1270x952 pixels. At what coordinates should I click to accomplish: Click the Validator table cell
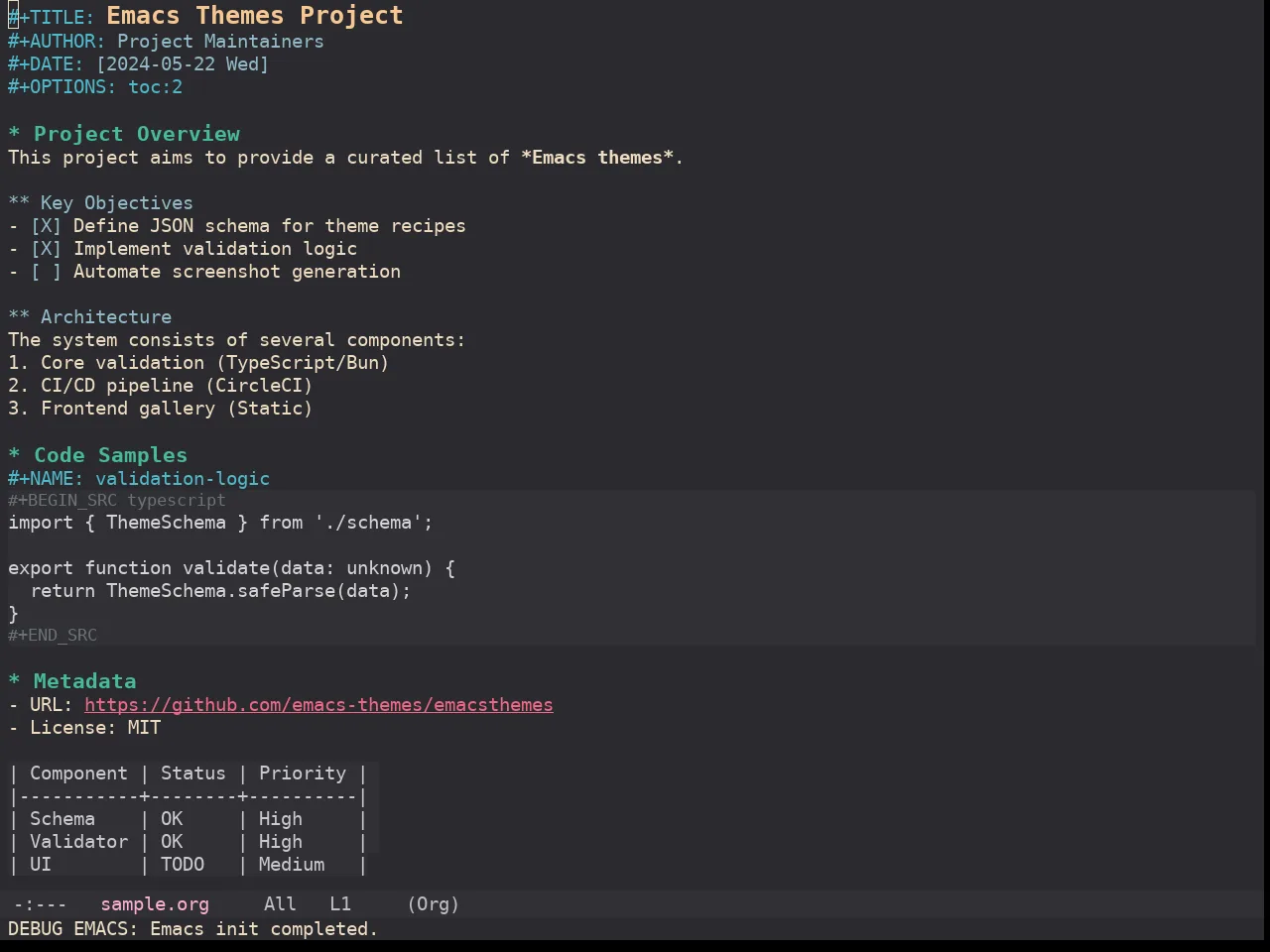[78, 842]
